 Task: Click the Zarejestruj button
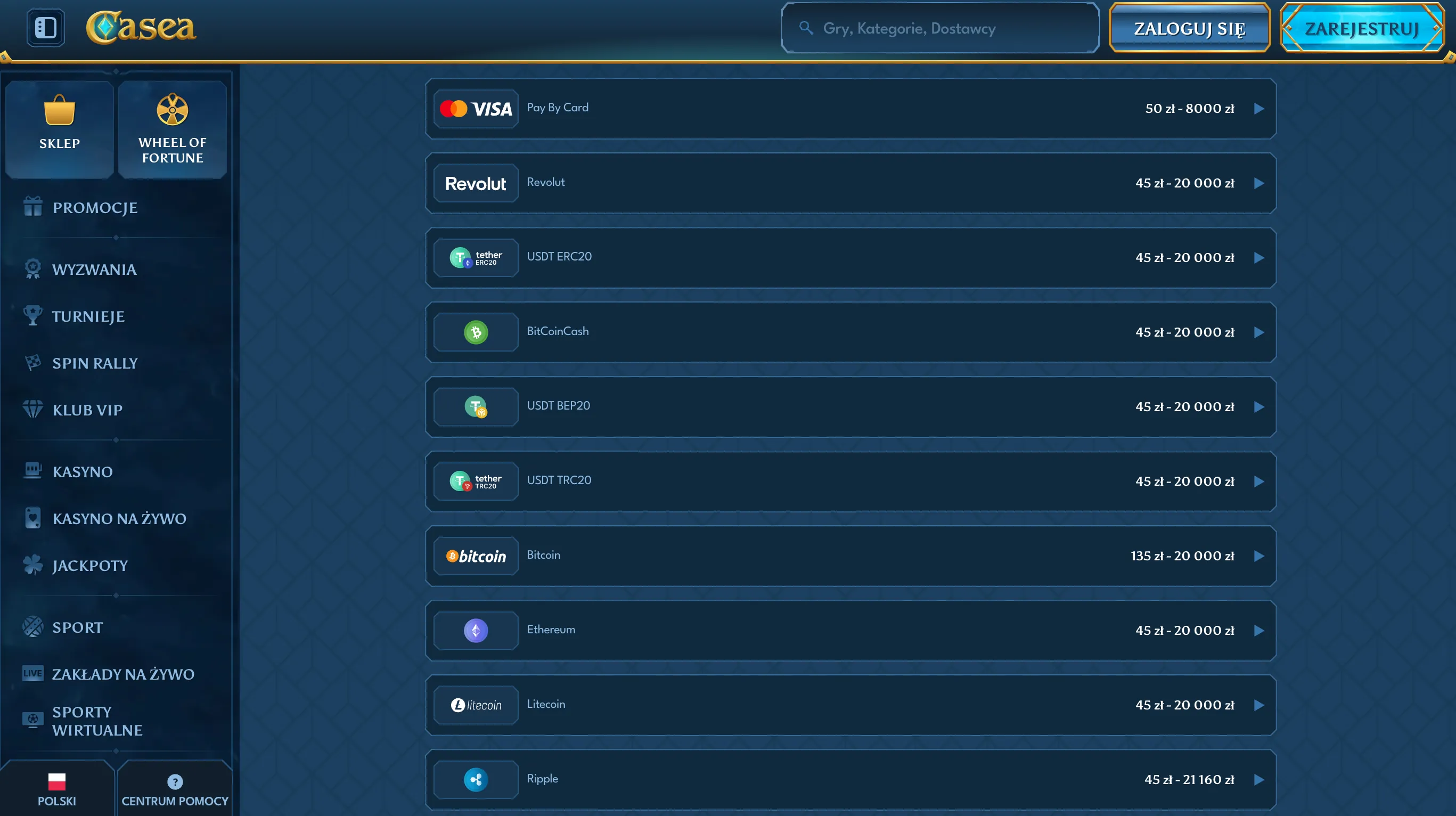point(1362,28)
